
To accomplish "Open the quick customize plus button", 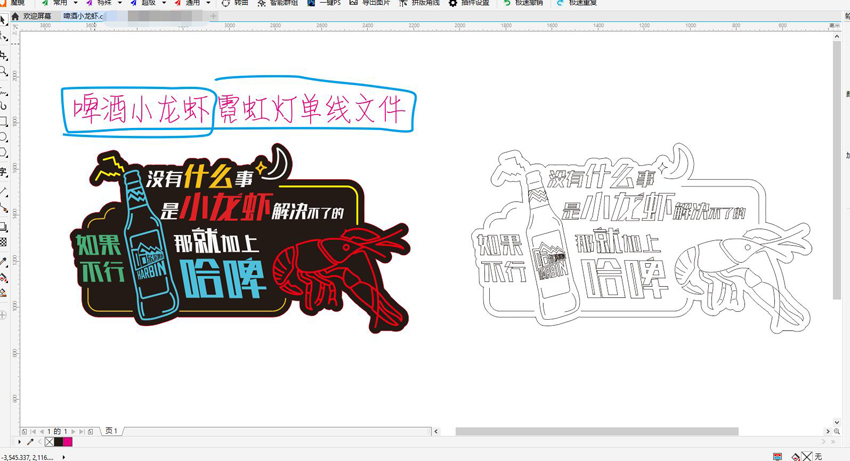I will click(x=3, y=315).
